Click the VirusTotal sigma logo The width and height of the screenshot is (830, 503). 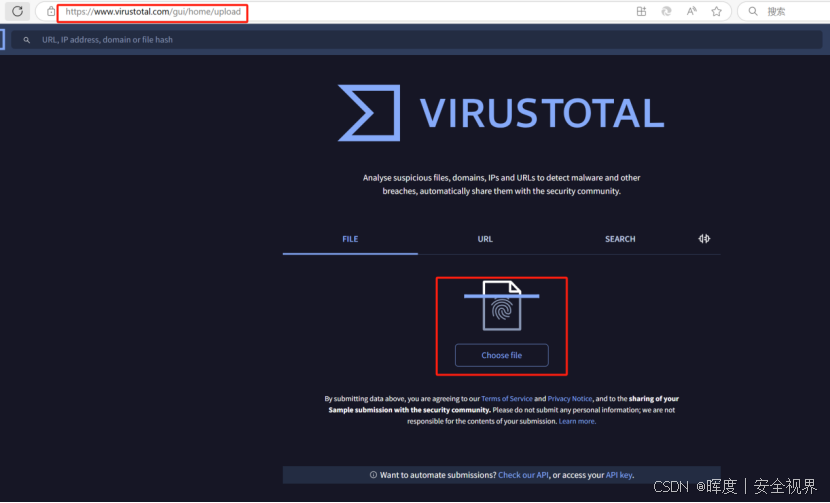369,113
